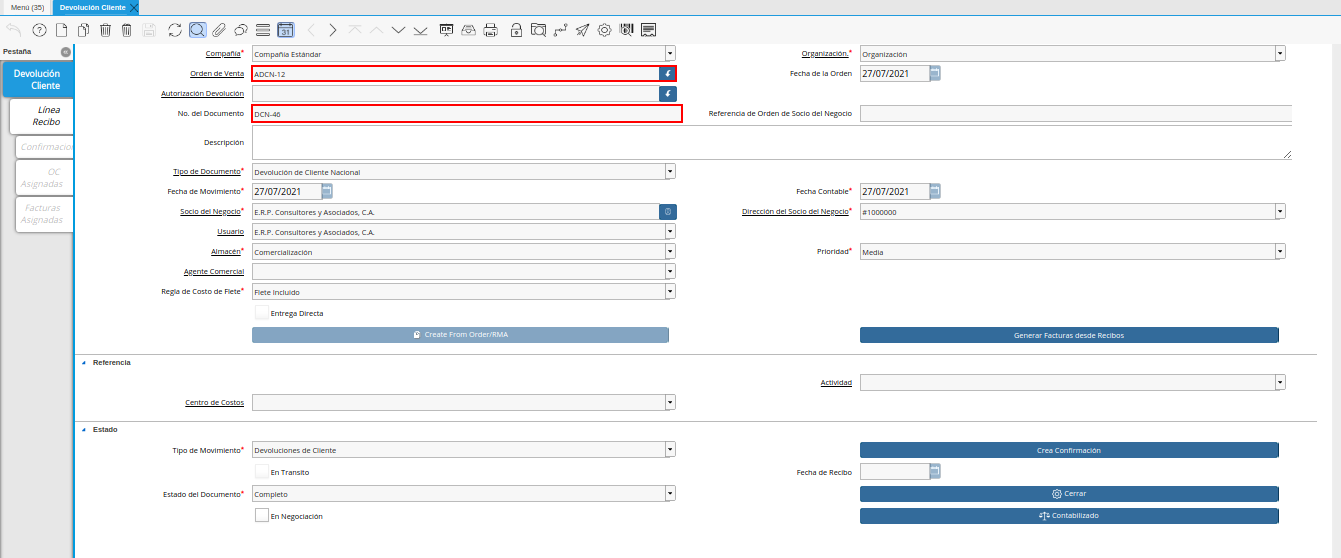1341x558 pixels.
Task: Click the last toolbar document list icon
Action: (648, 30)
